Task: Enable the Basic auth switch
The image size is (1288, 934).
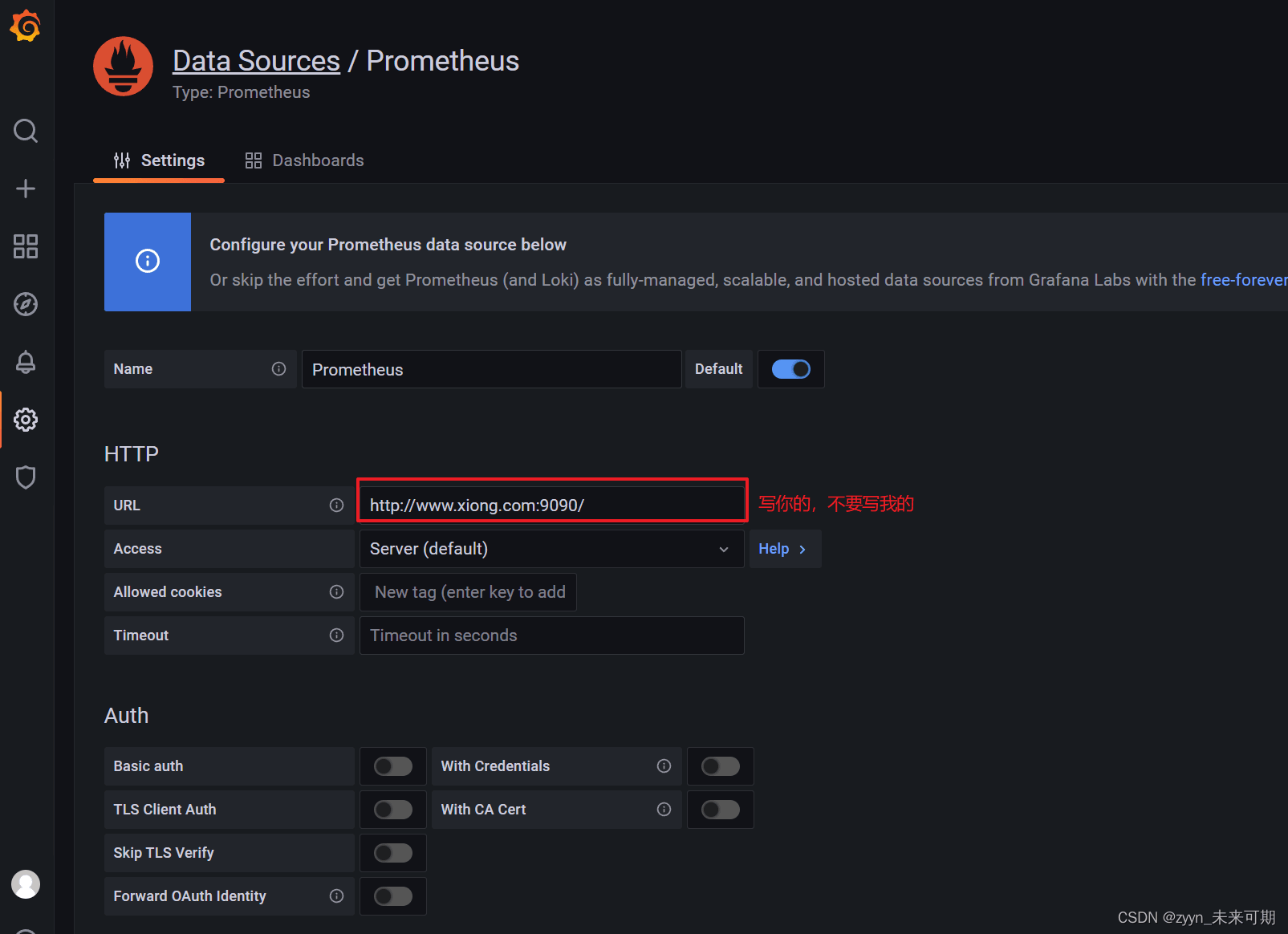Action: [393, 766]
